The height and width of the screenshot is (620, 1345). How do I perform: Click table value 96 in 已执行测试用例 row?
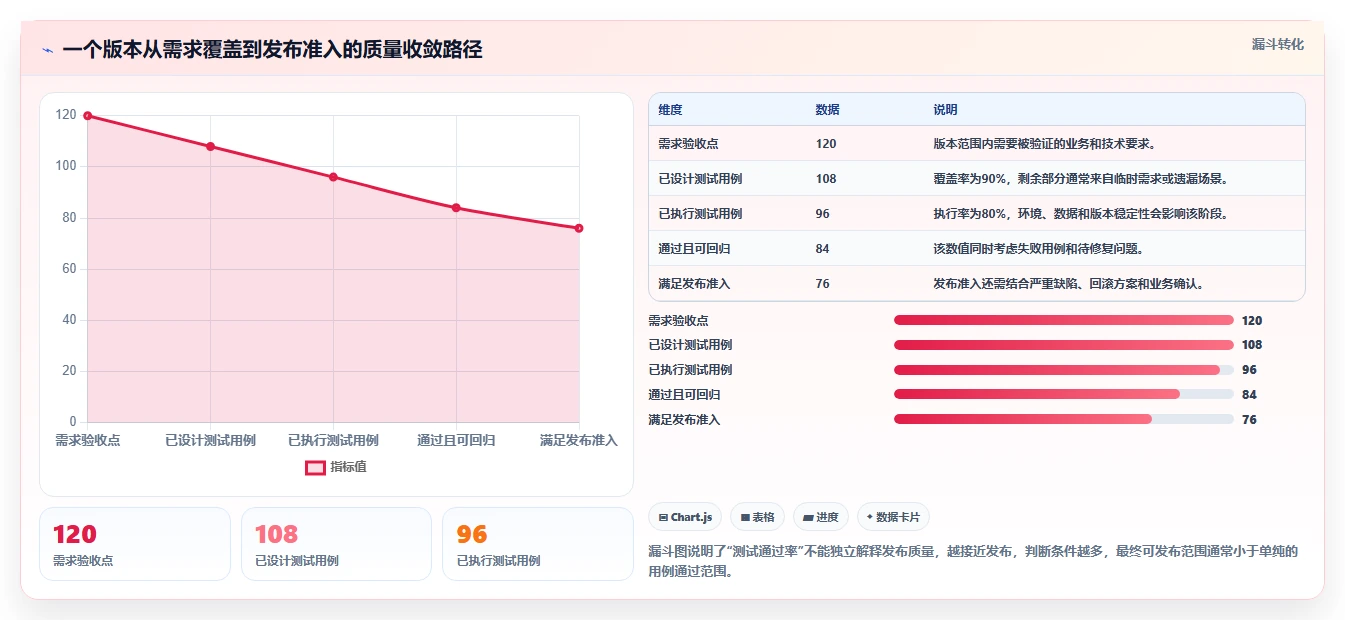(822, 214)
